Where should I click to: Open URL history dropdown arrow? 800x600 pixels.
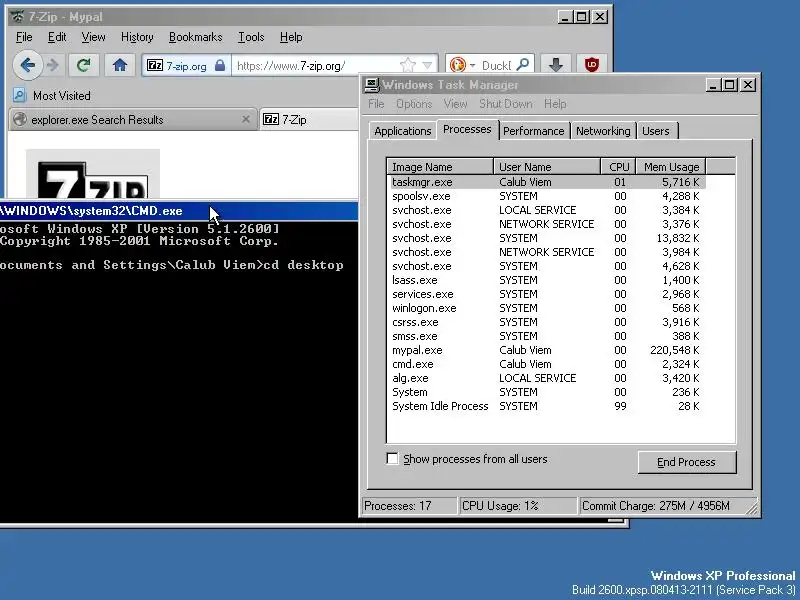428,65
